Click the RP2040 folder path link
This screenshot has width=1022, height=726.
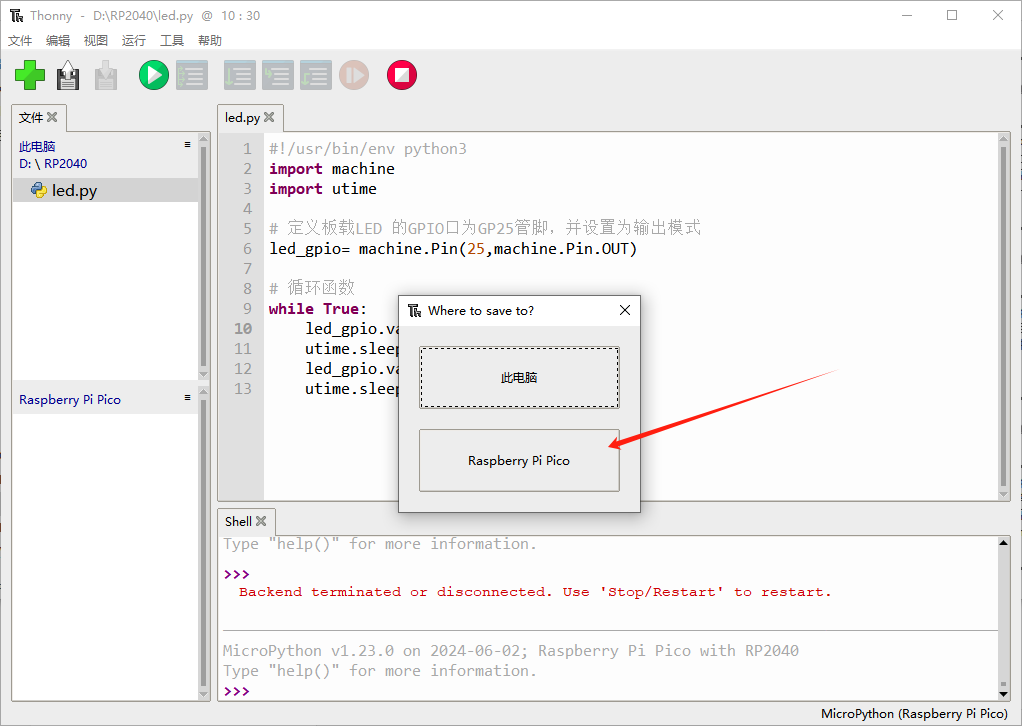[x=66, y=164]
